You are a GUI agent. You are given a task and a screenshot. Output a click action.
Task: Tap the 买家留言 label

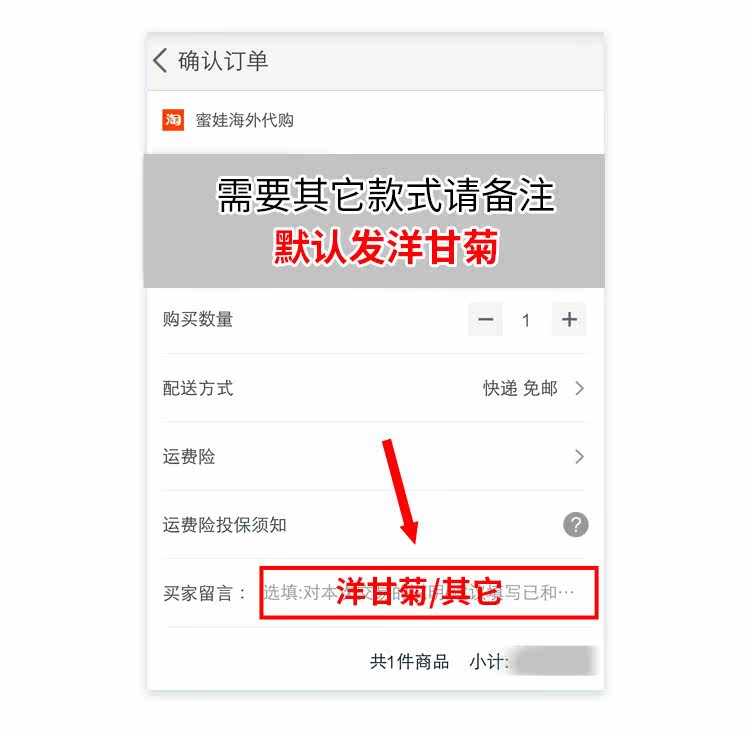click(205, 594)
